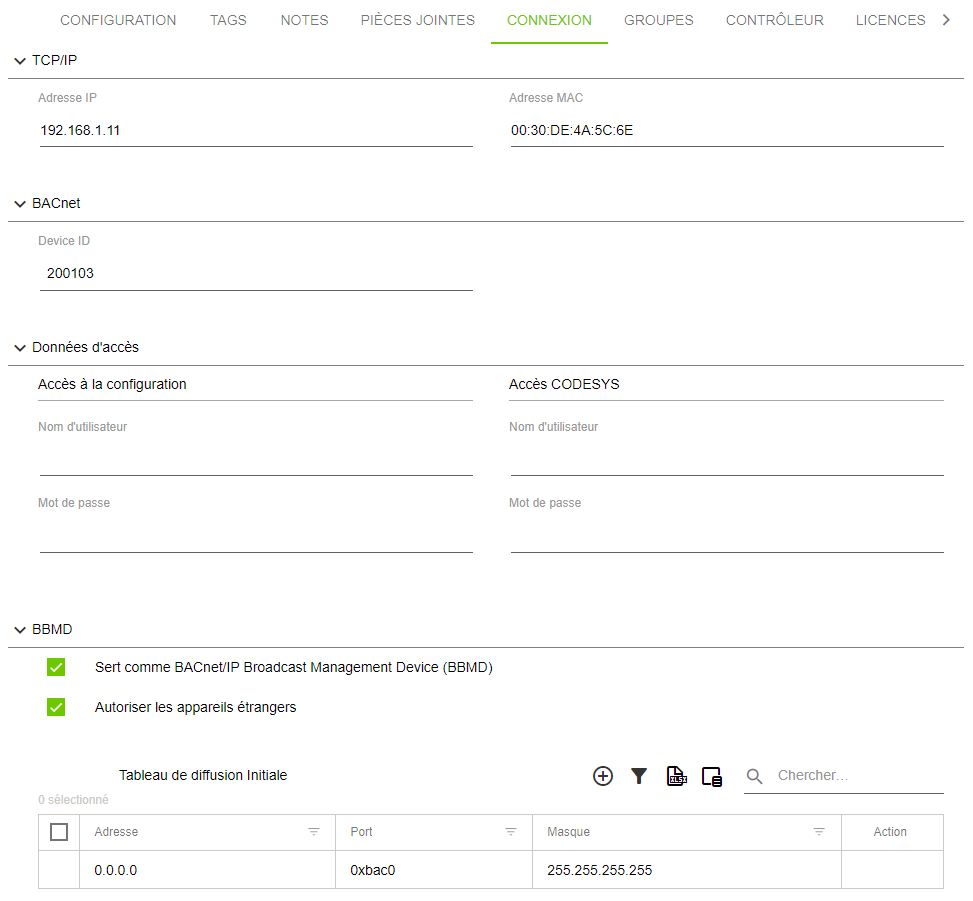Select the 0.0.0.0 address cell

pyautogui.click(x=207, y=870)
